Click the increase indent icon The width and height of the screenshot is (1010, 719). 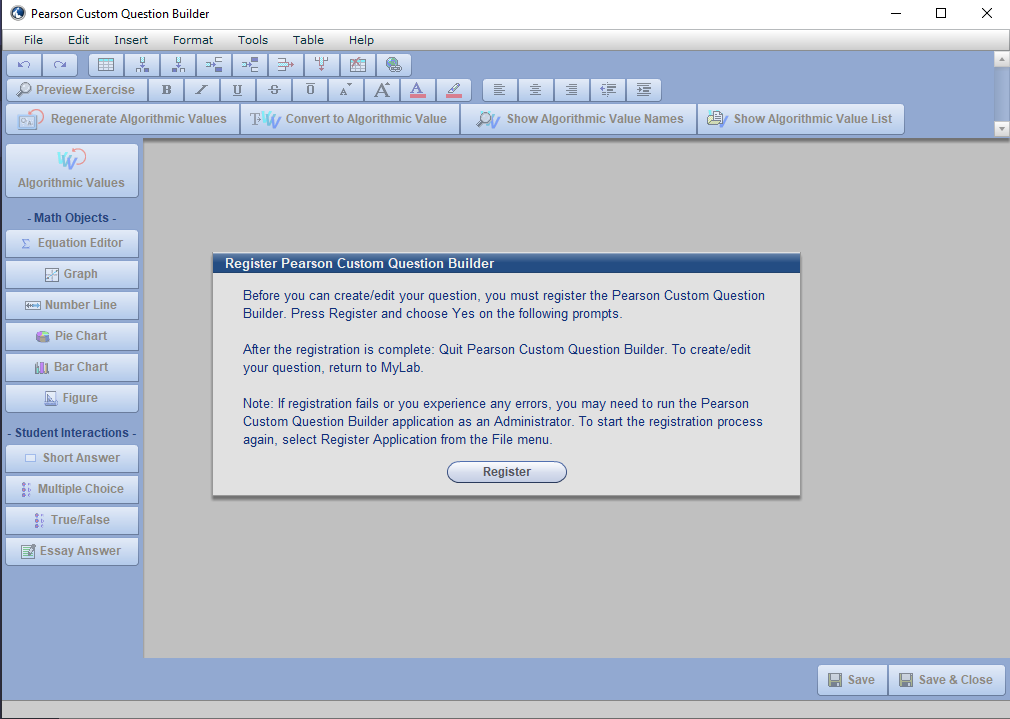click(643, 90)
